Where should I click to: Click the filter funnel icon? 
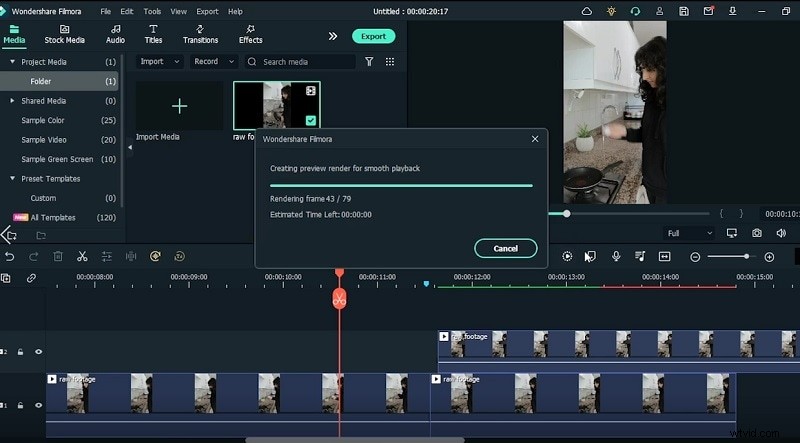click(369, 62)
